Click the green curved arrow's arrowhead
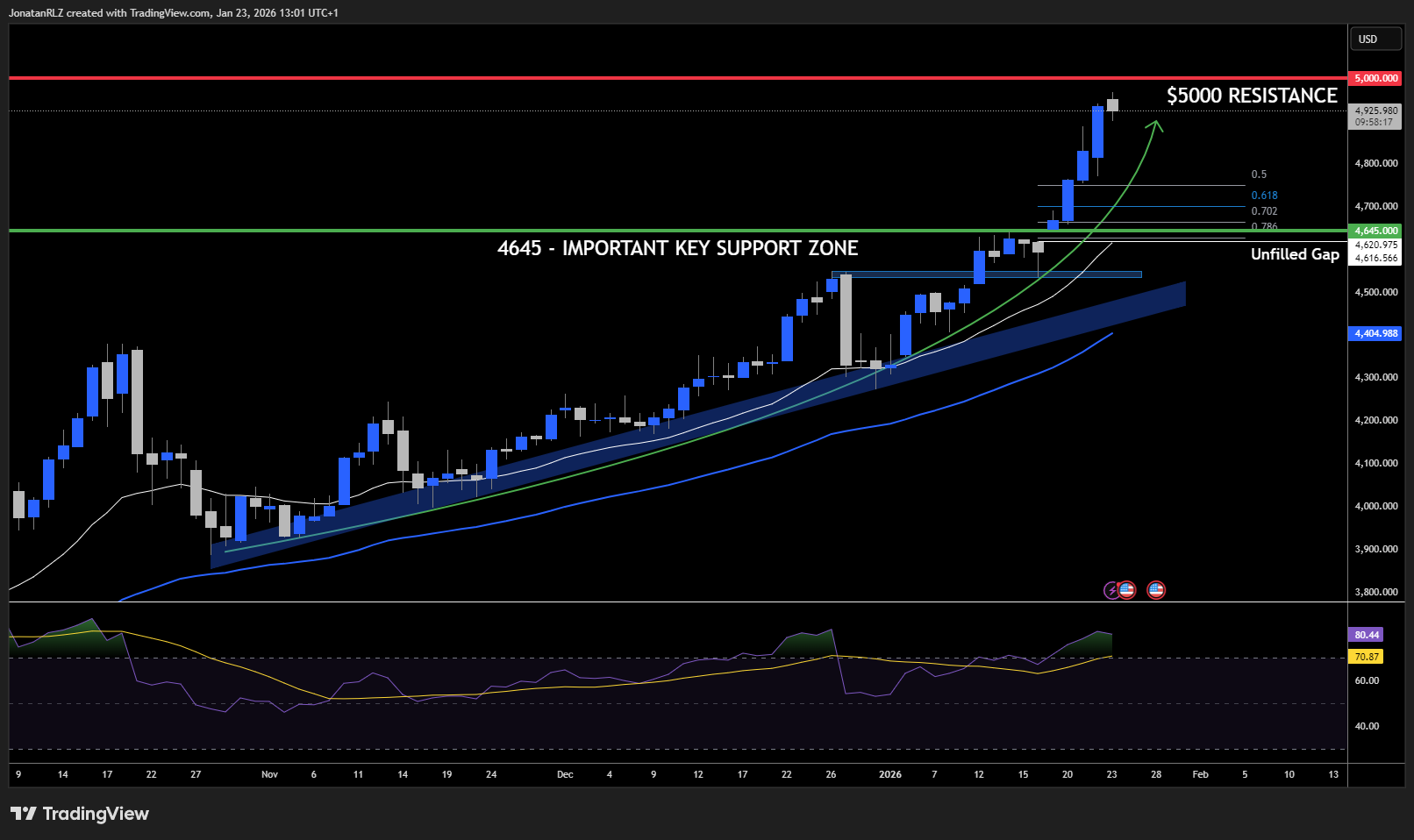The image size is (1414, 840). click(x=1155, y=126)
